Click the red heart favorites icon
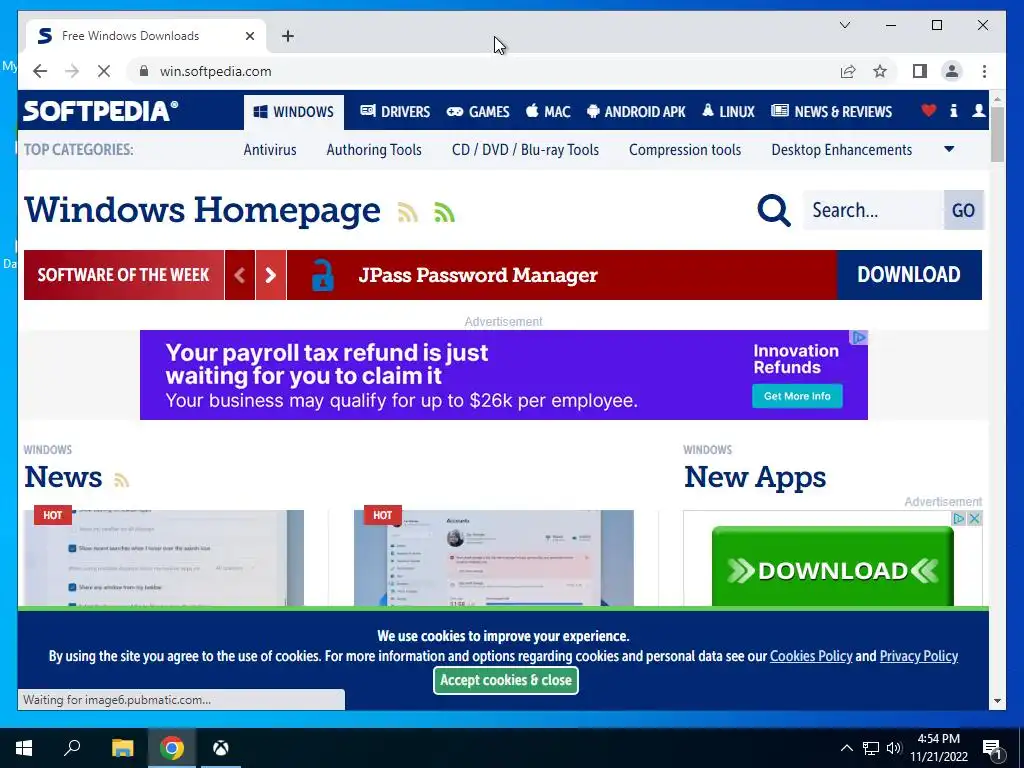This screenshot has width=1024, height=768. click(929, 111)
